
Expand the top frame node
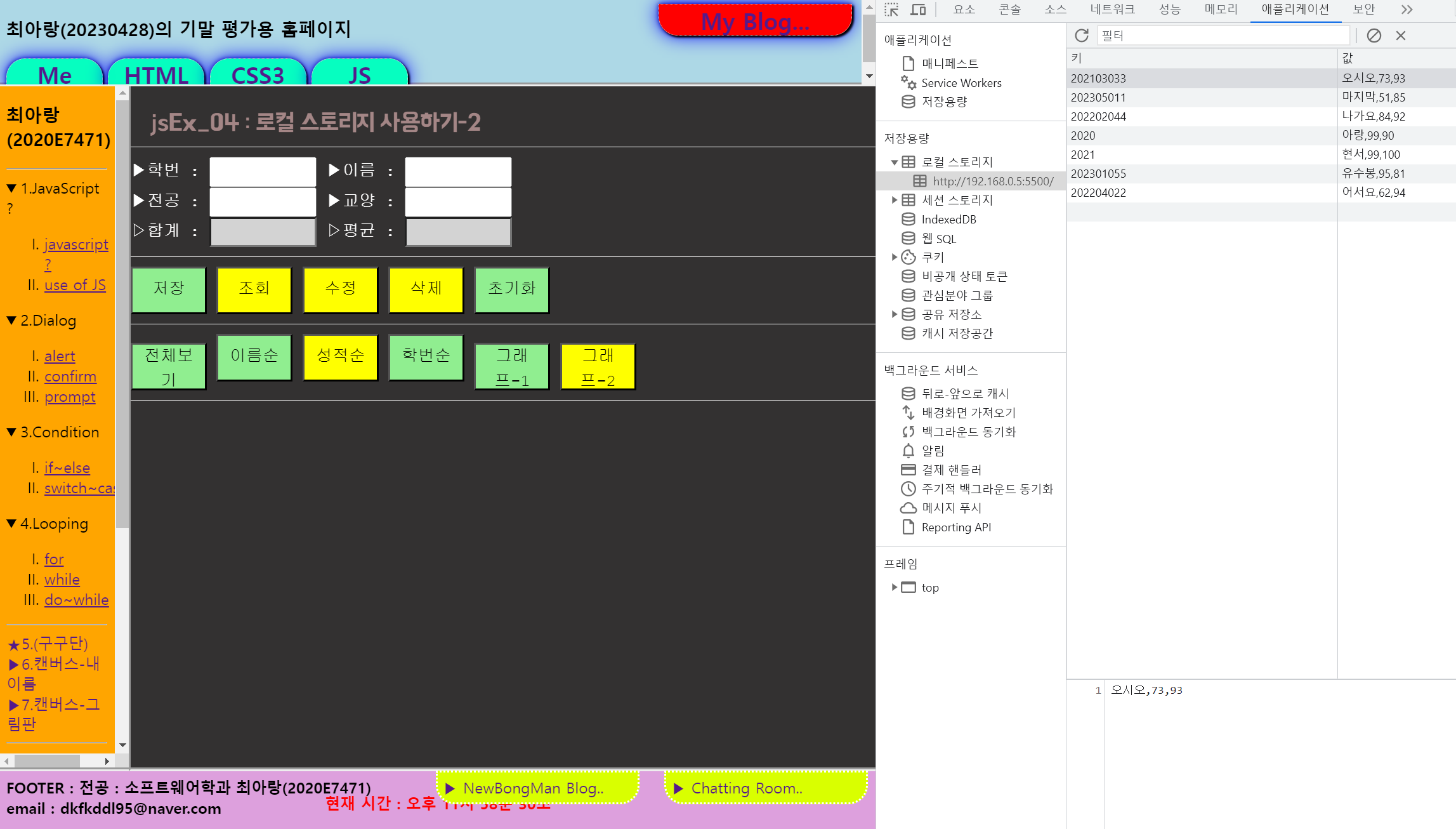pos(894,587)
